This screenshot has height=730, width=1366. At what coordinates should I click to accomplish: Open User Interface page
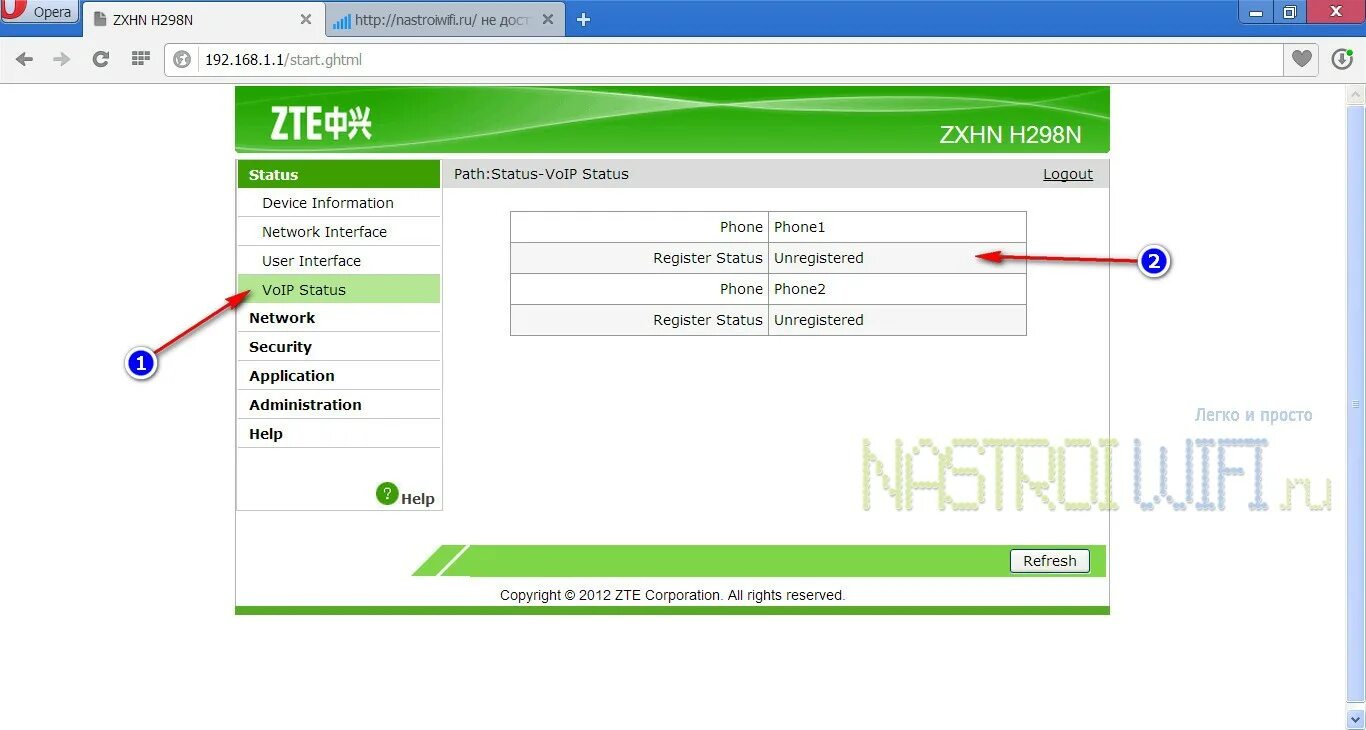pos(311,261)
